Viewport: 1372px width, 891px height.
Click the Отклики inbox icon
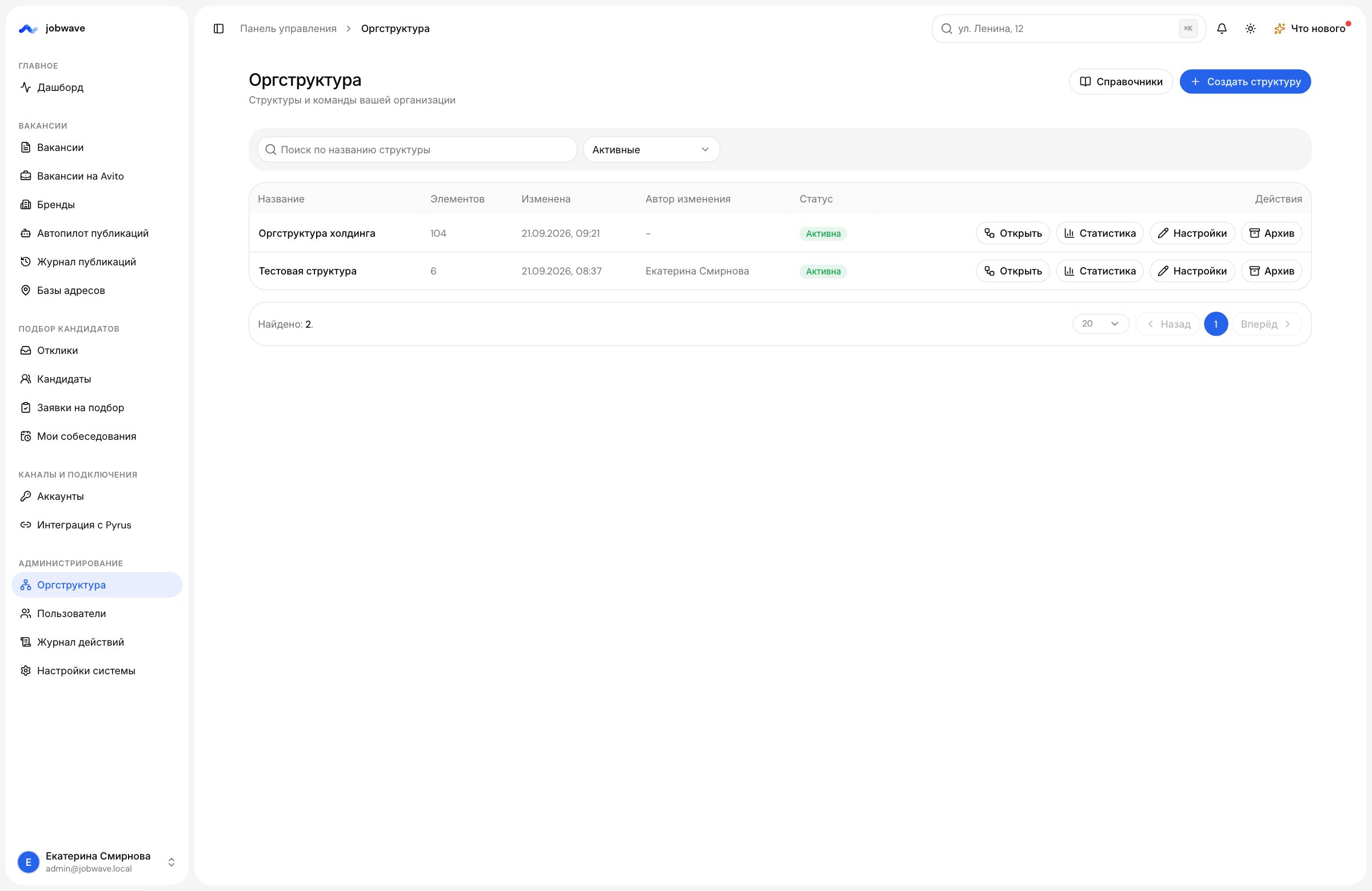(25, 350)
